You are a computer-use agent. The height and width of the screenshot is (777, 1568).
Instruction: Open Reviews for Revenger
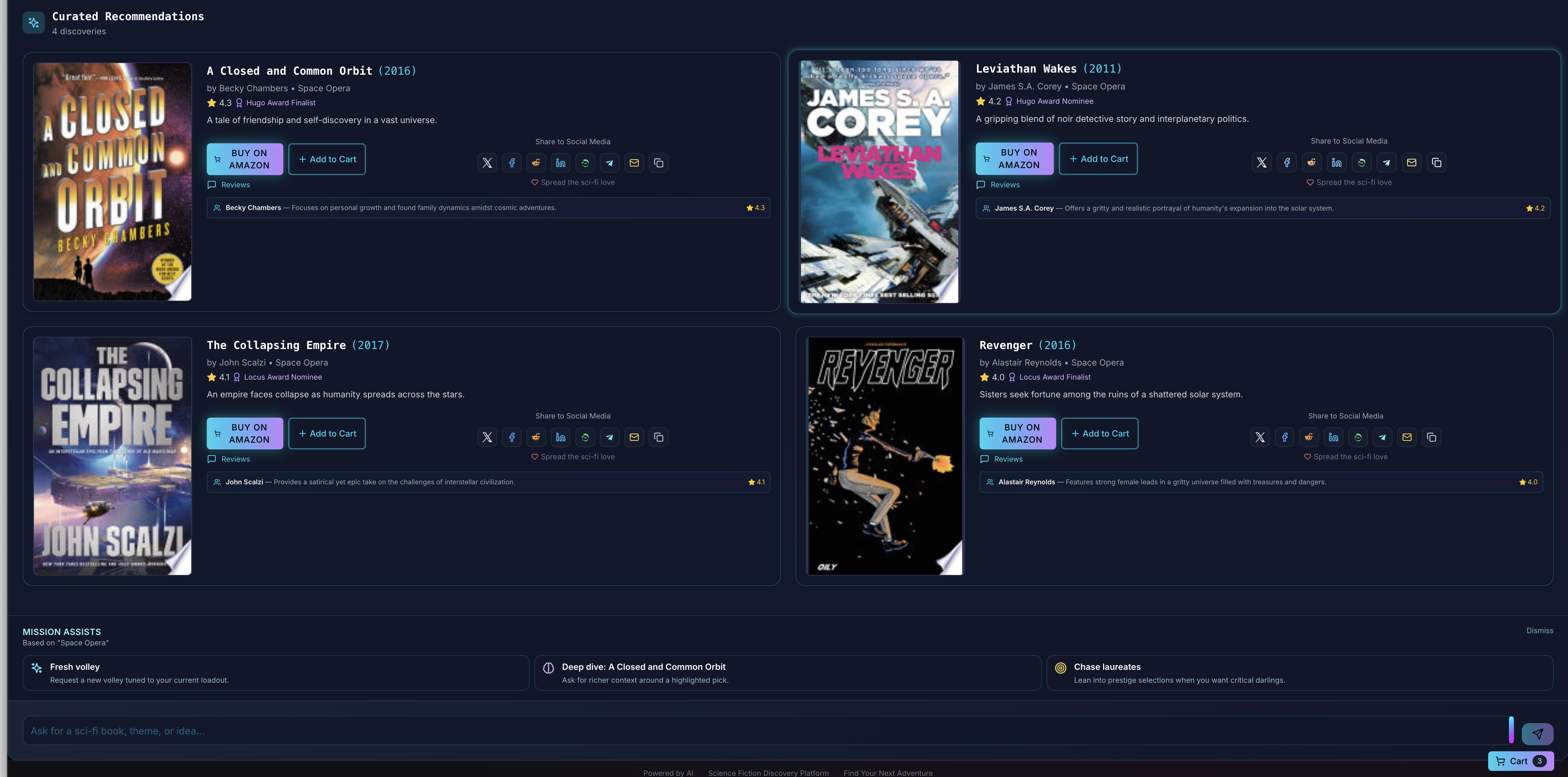click(x=1001, y=459)
